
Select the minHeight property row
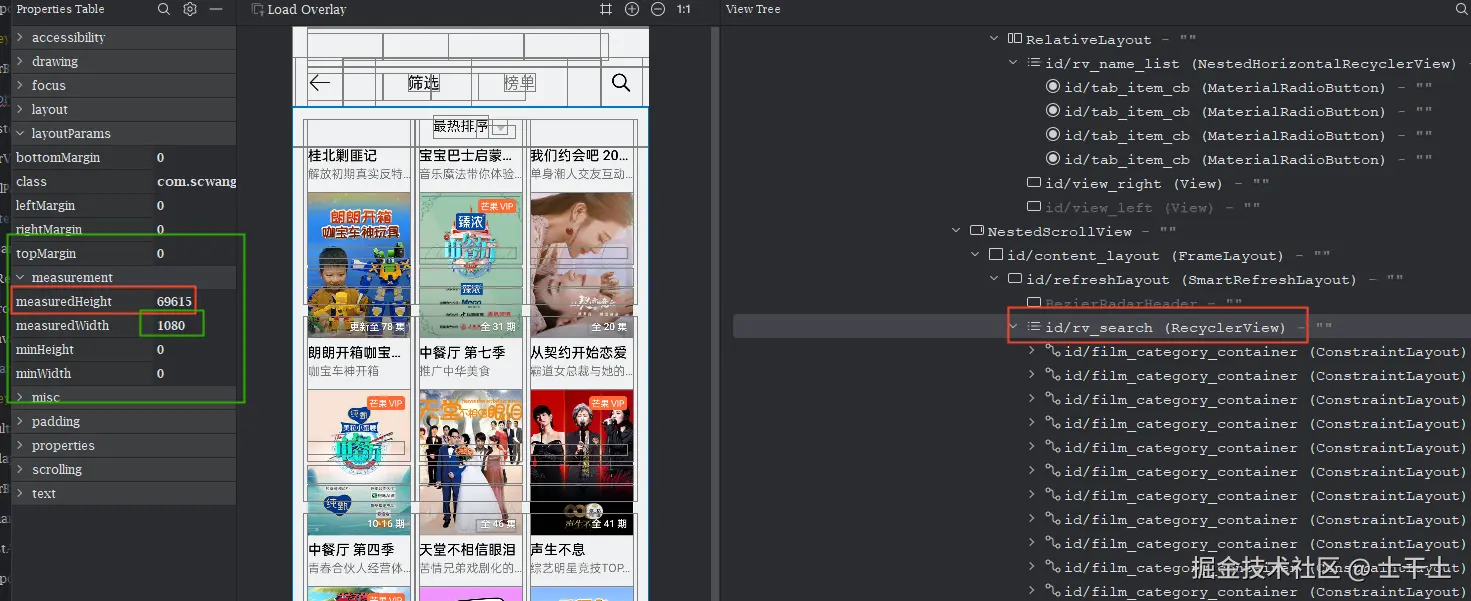124,349
